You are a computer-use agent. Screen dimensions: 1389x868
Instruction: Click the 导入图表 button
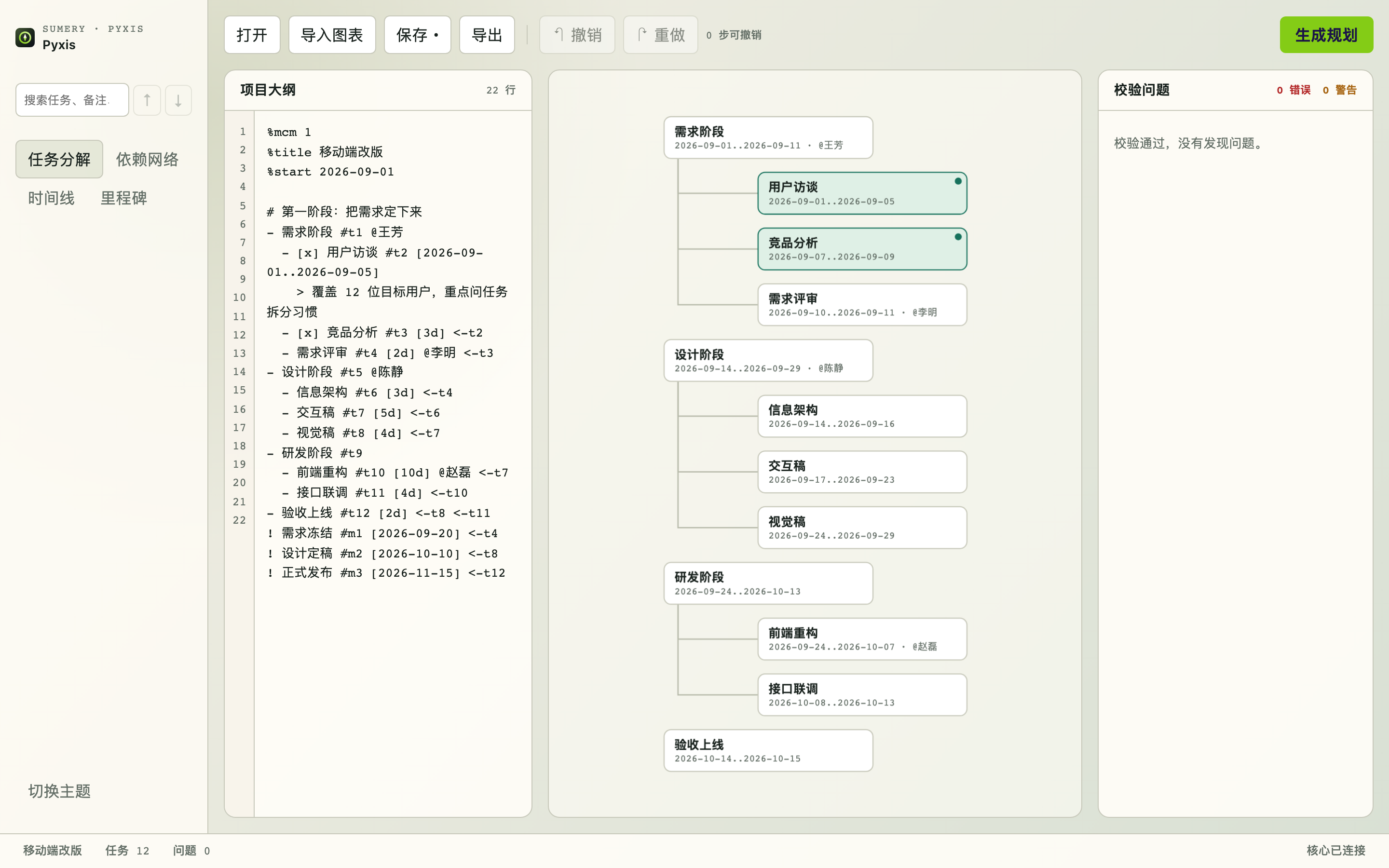coord(332,35)
